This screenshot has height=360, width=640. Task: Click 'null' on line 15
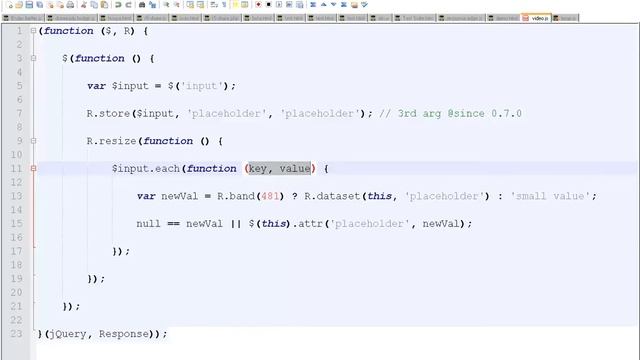tap(149, 224)
